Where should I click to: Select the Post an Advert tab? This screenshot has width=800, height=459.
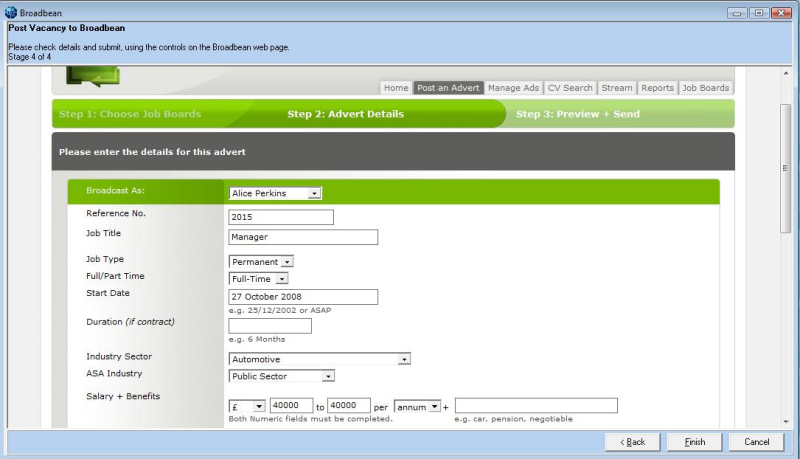(x=448, y=88)
